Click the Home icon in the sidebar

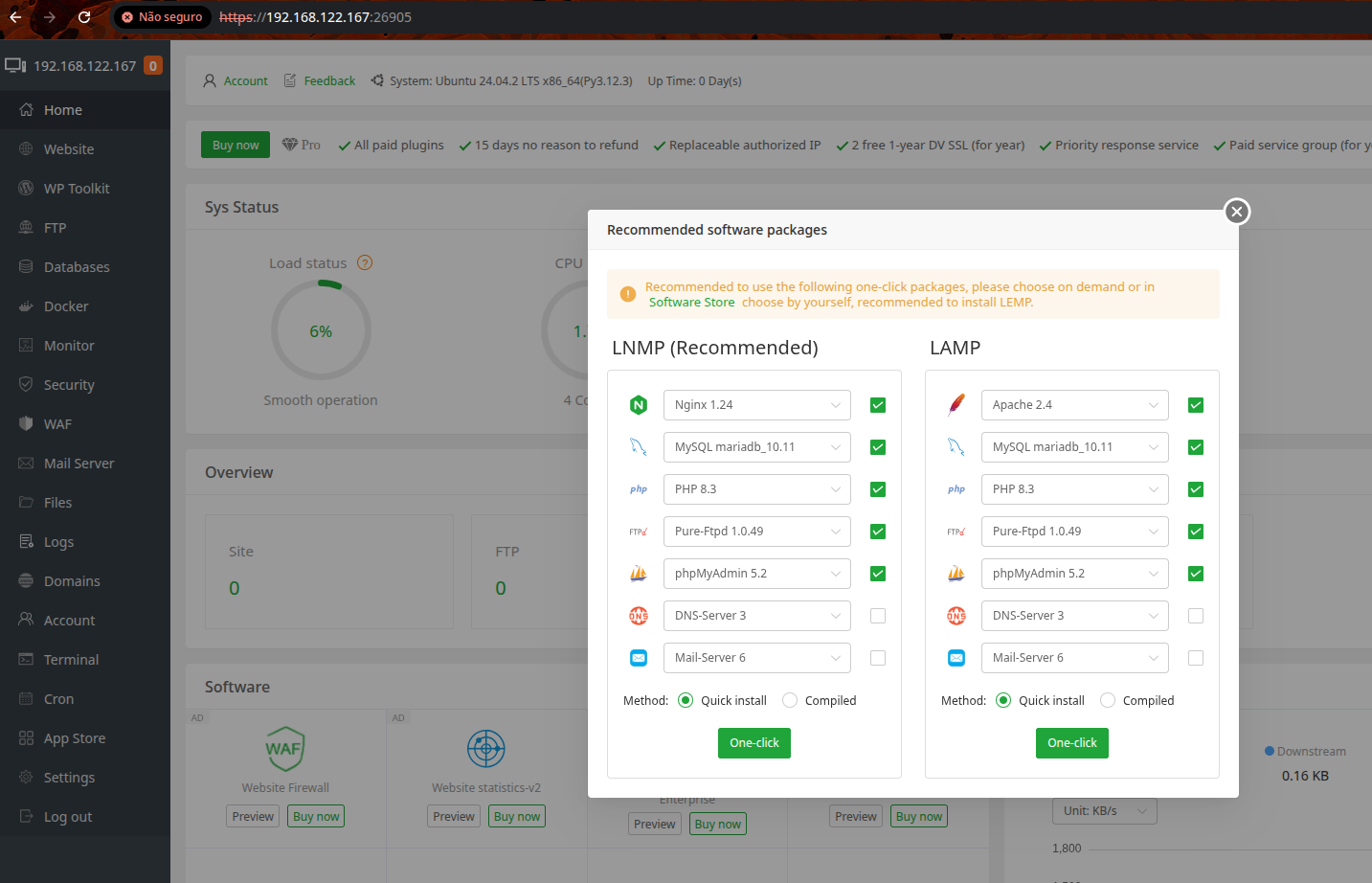pyautogui.click(x=26, y=110)
